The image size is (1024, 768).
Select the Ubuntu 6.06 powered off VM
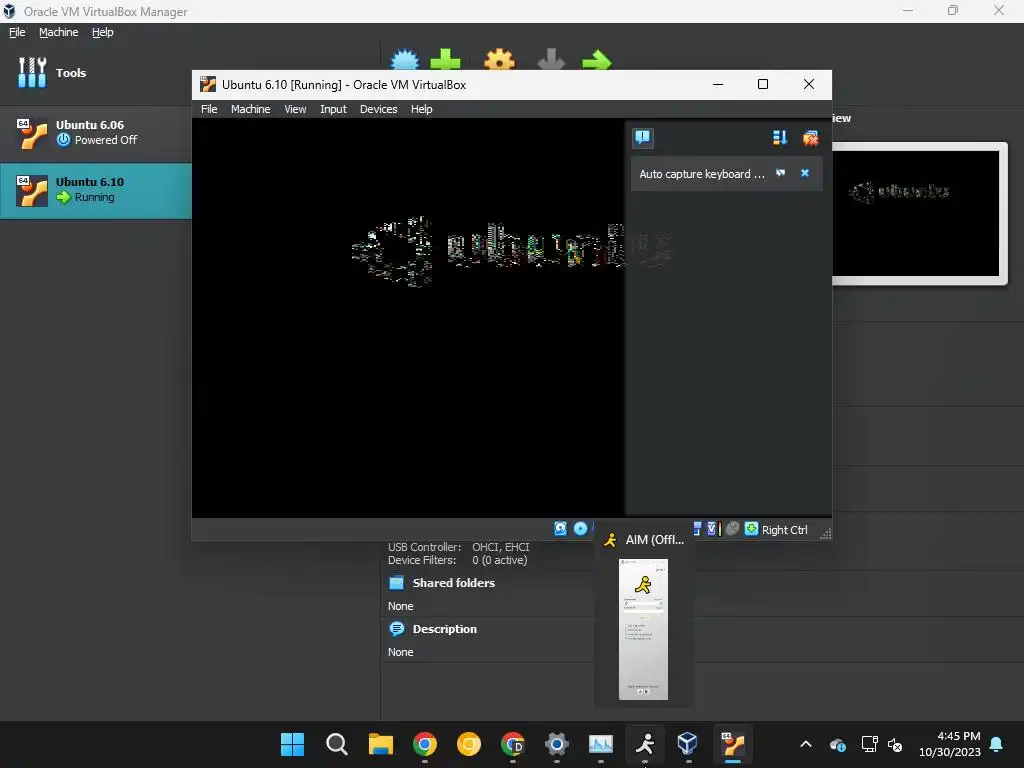click(96, 133)
